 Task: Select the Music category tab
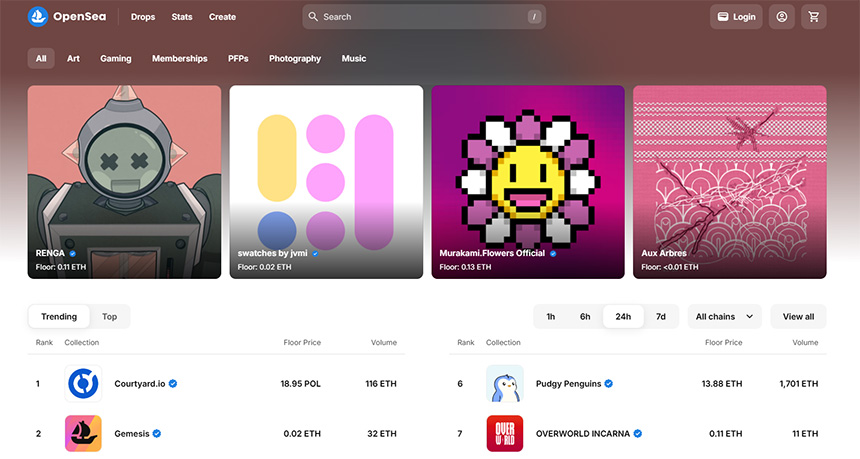pos(354,58)
